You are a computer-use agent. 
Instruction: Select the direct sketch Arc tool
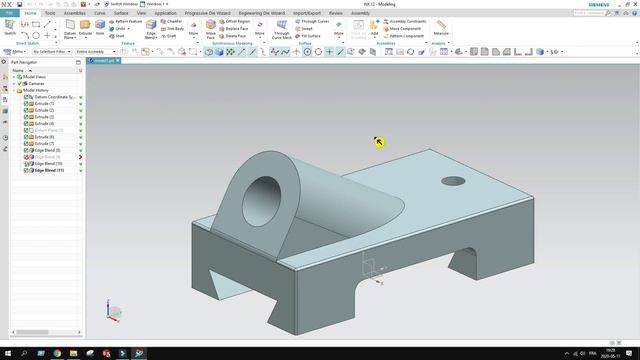pyautogui.click(x=25, y=36)
